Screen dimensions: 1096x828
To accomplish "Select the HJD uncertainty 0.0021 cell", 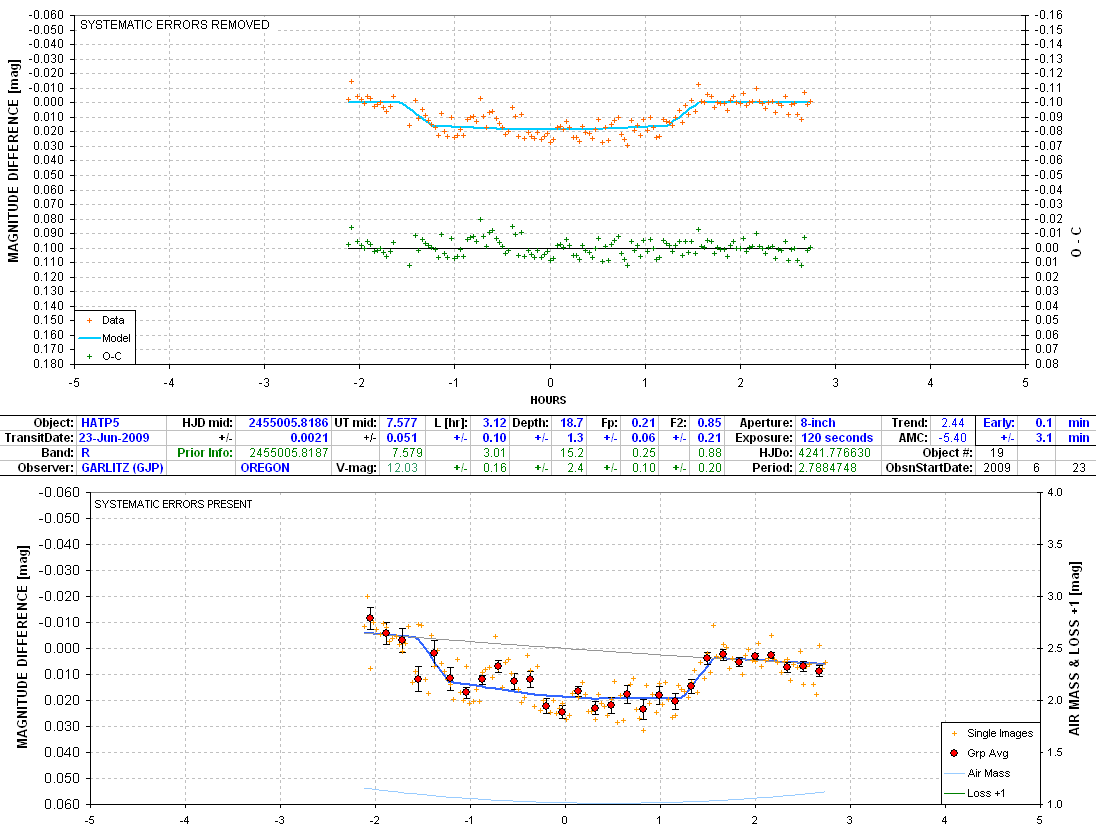I will (x=309, y=437).
